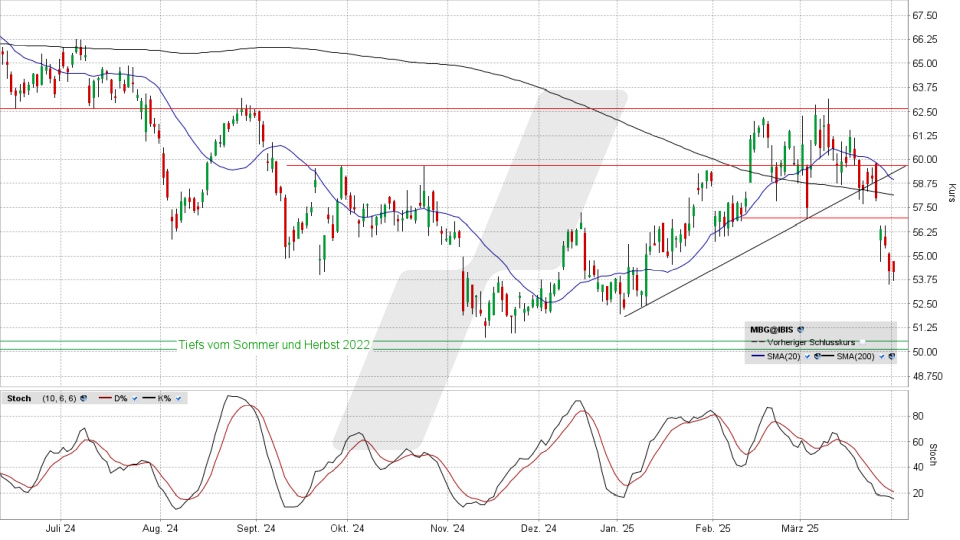Click the 55.00 price axis value
Image resolution: width=960 pixels, height=540 pixels.
point(924,255)
